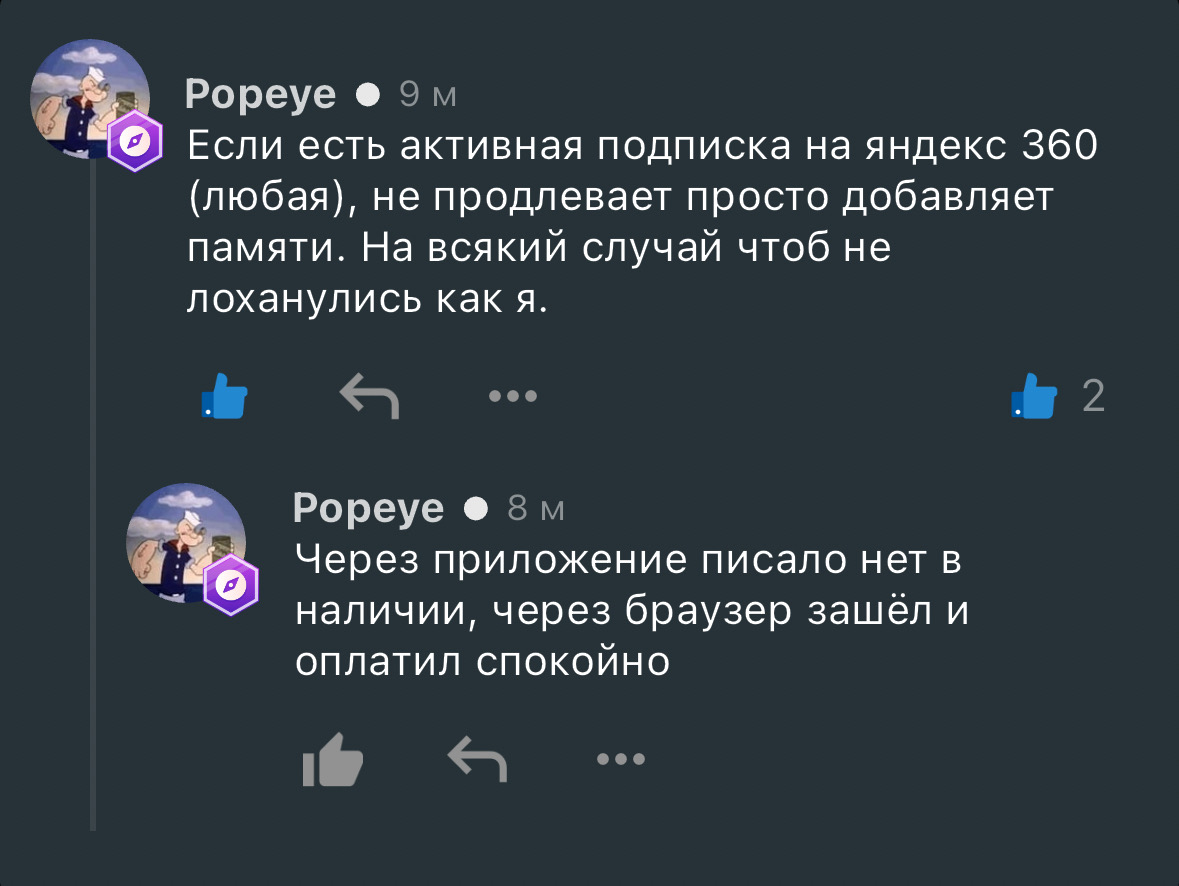Open Popeye's avatar on the top comment
1179x886 pixels.
(x=90, y=100)
